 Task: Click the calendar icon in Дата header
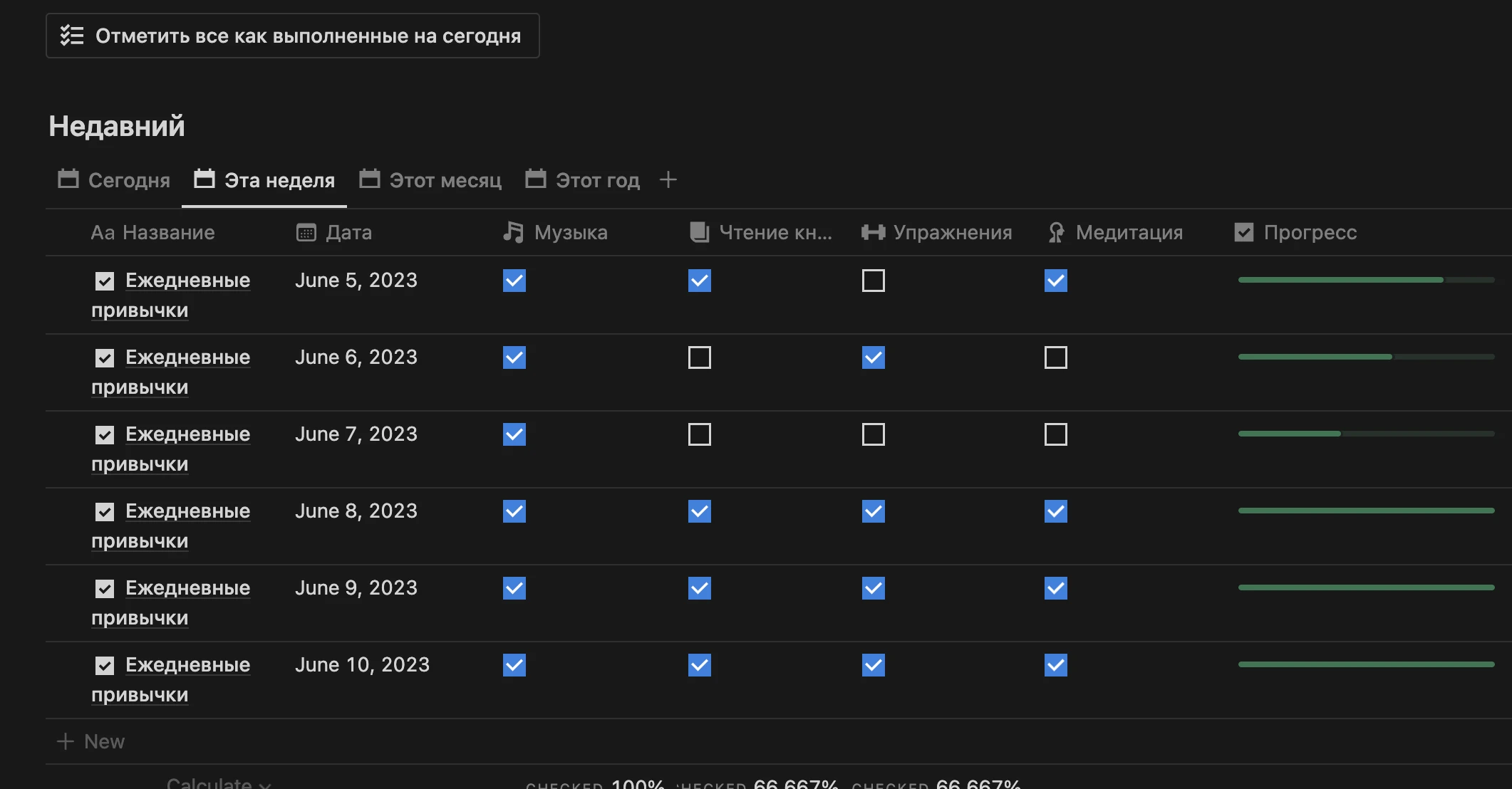pyautogui.click(x=306, y=232)
